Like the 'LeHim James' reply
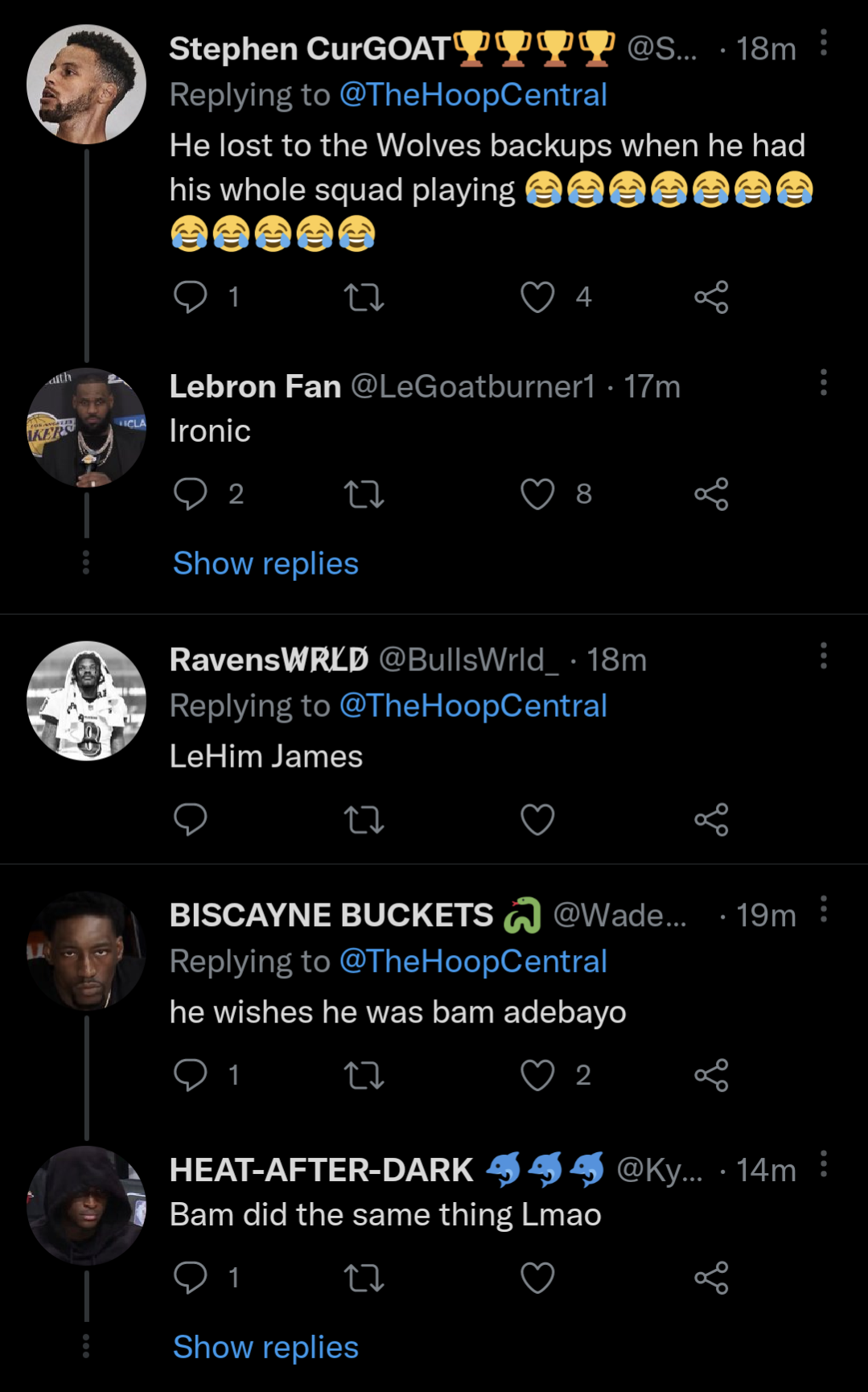This screenshot has height=1392, width=868. pos(537,820)
